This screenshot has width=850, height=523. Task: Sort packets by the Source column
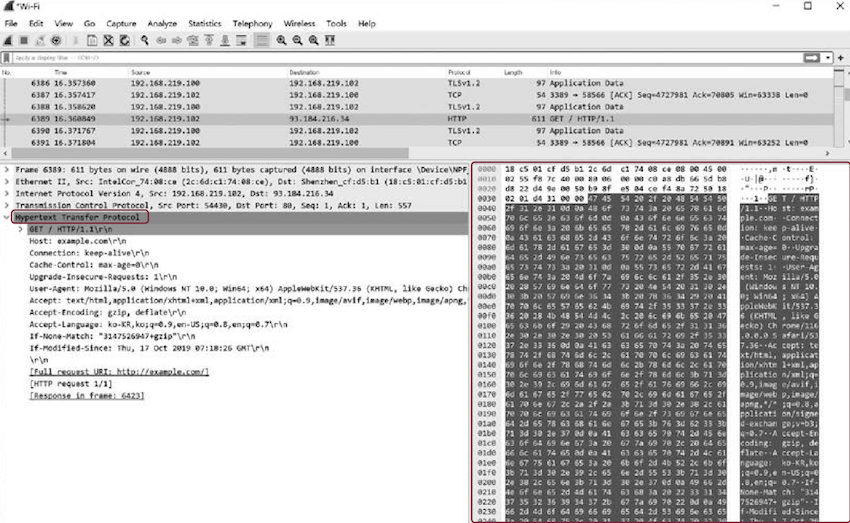click(140, 72)
